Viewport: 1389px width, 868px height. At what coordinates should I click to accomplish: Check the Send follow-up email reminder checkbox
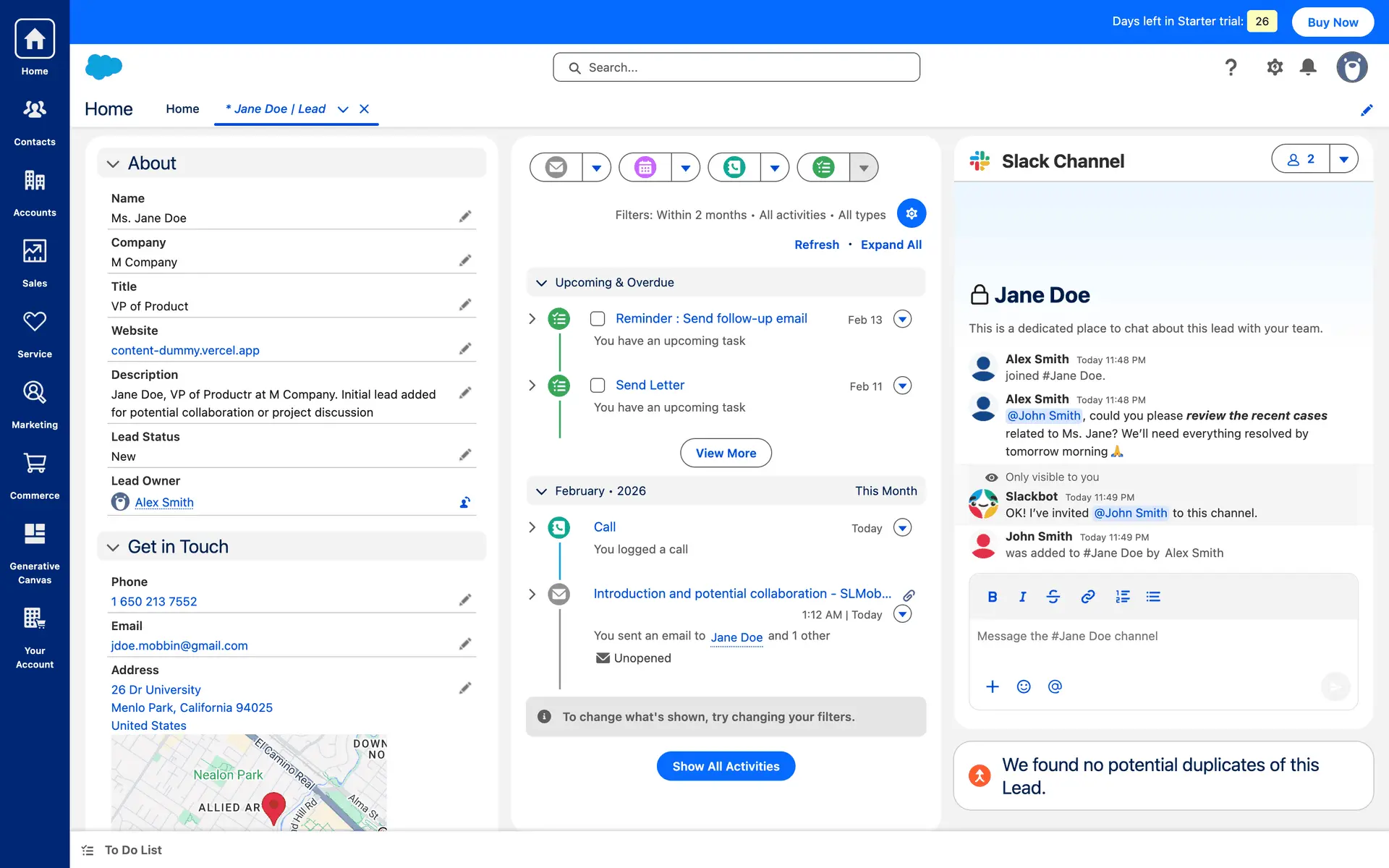coord(598,319)
